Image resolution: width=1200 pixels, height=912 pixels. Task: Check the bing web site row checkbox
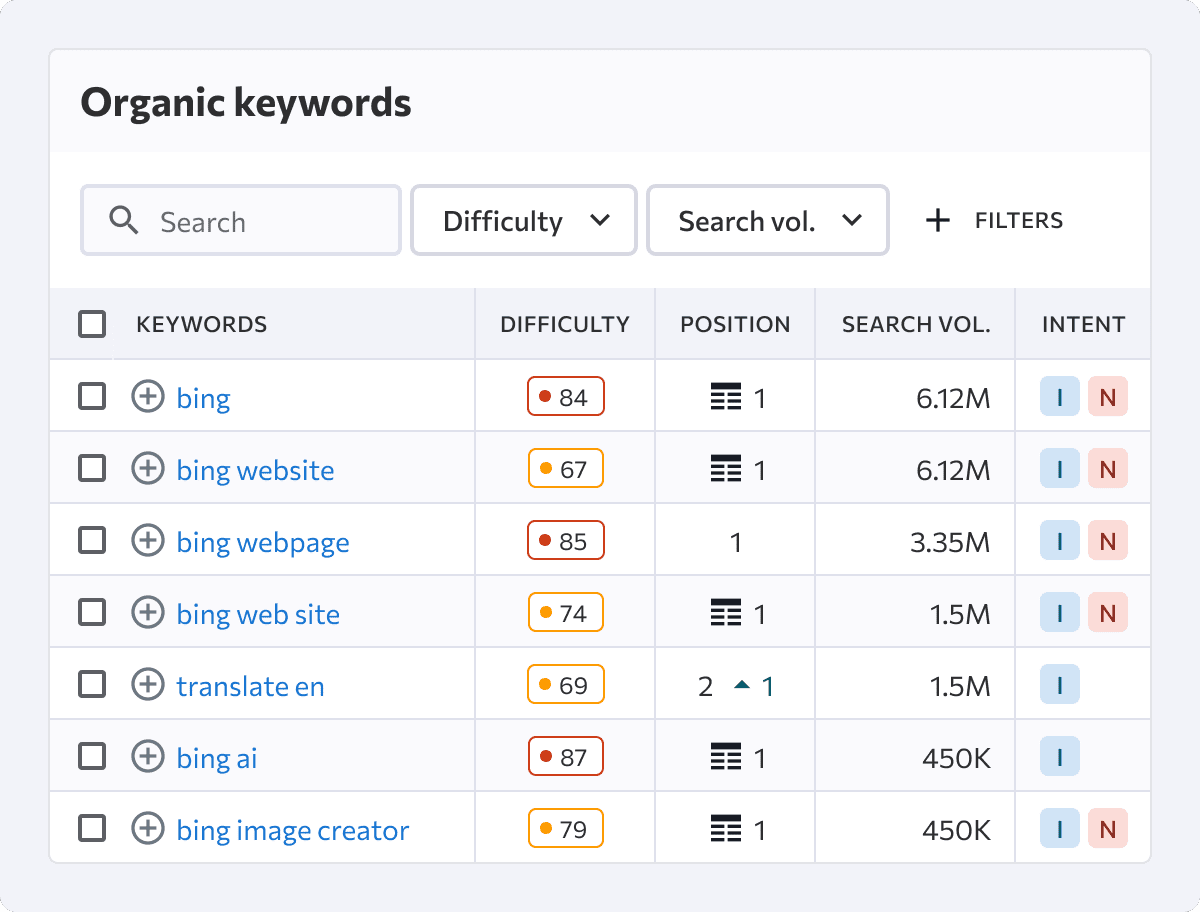pos(92,613)
